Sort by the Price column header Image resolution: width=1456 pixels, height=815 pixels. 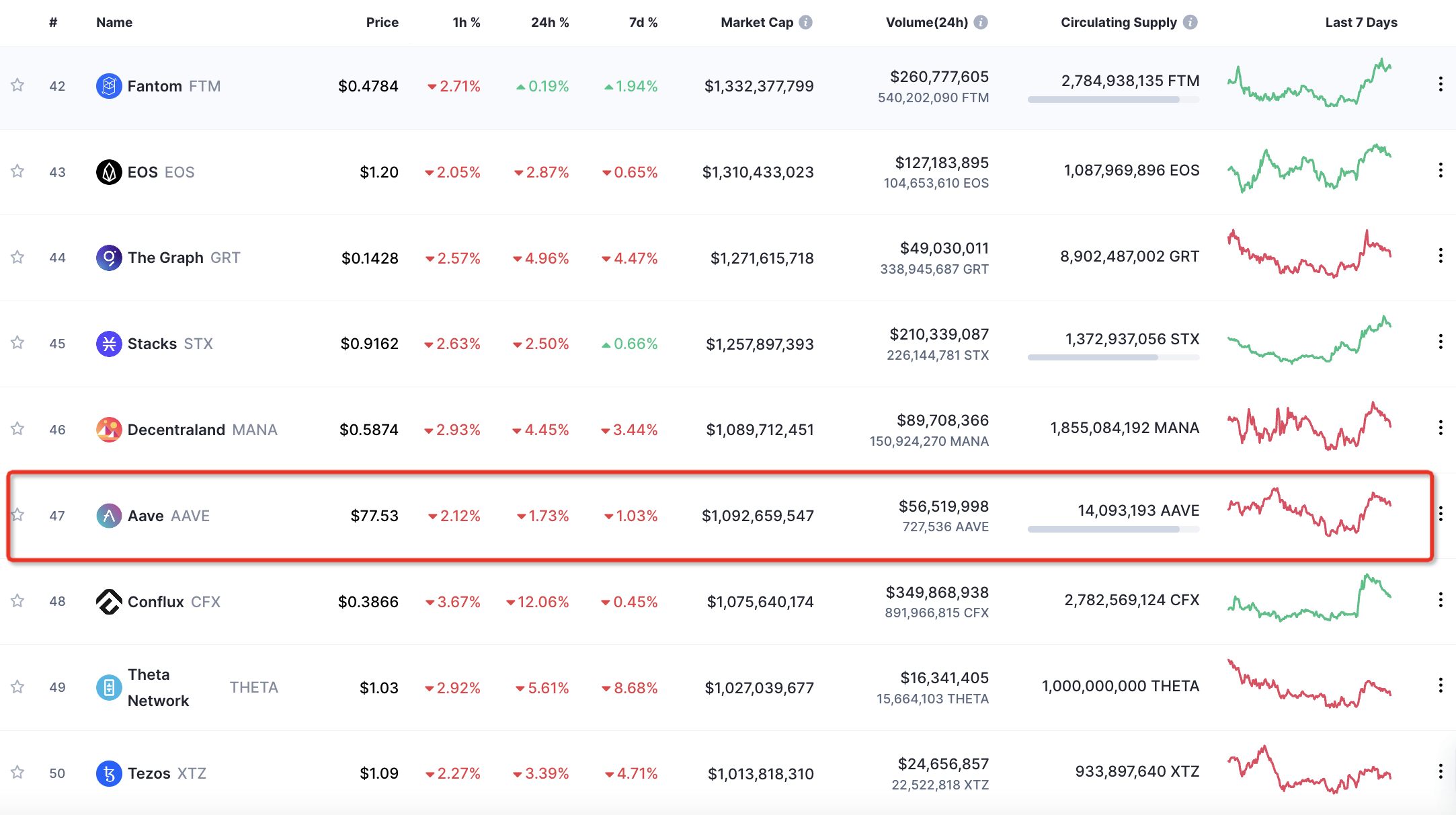(382, 22)
